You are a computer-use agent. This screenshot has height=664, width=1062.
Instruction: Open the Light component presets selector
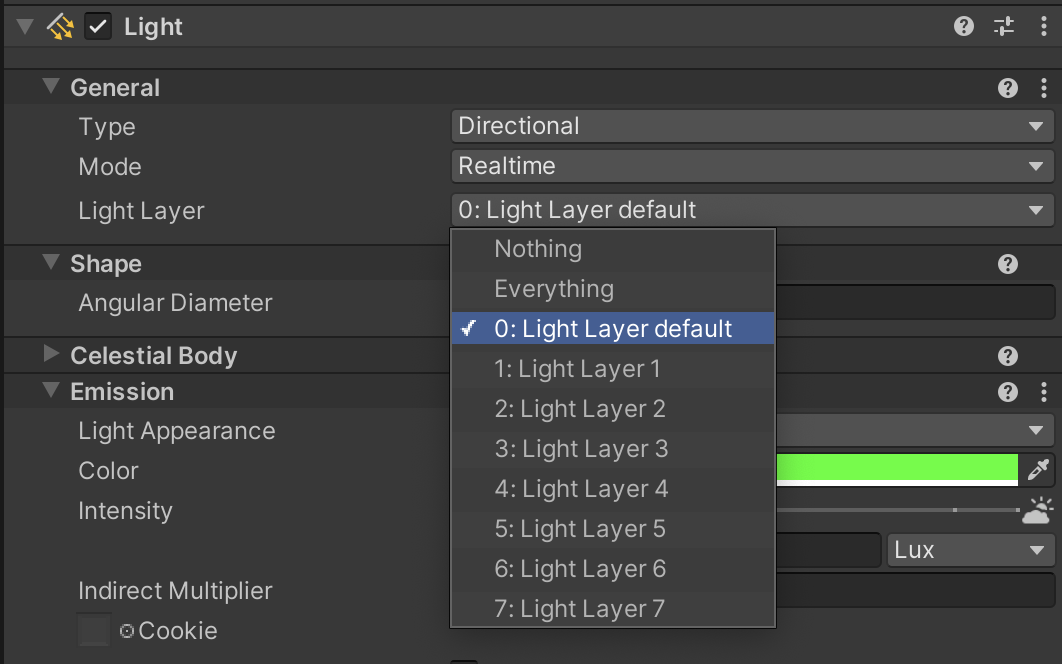point(1003,26)
